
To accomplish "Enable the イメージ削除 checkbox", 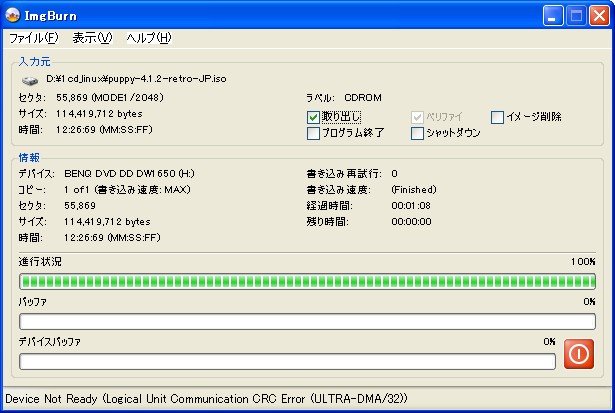I will coord(497,117).
